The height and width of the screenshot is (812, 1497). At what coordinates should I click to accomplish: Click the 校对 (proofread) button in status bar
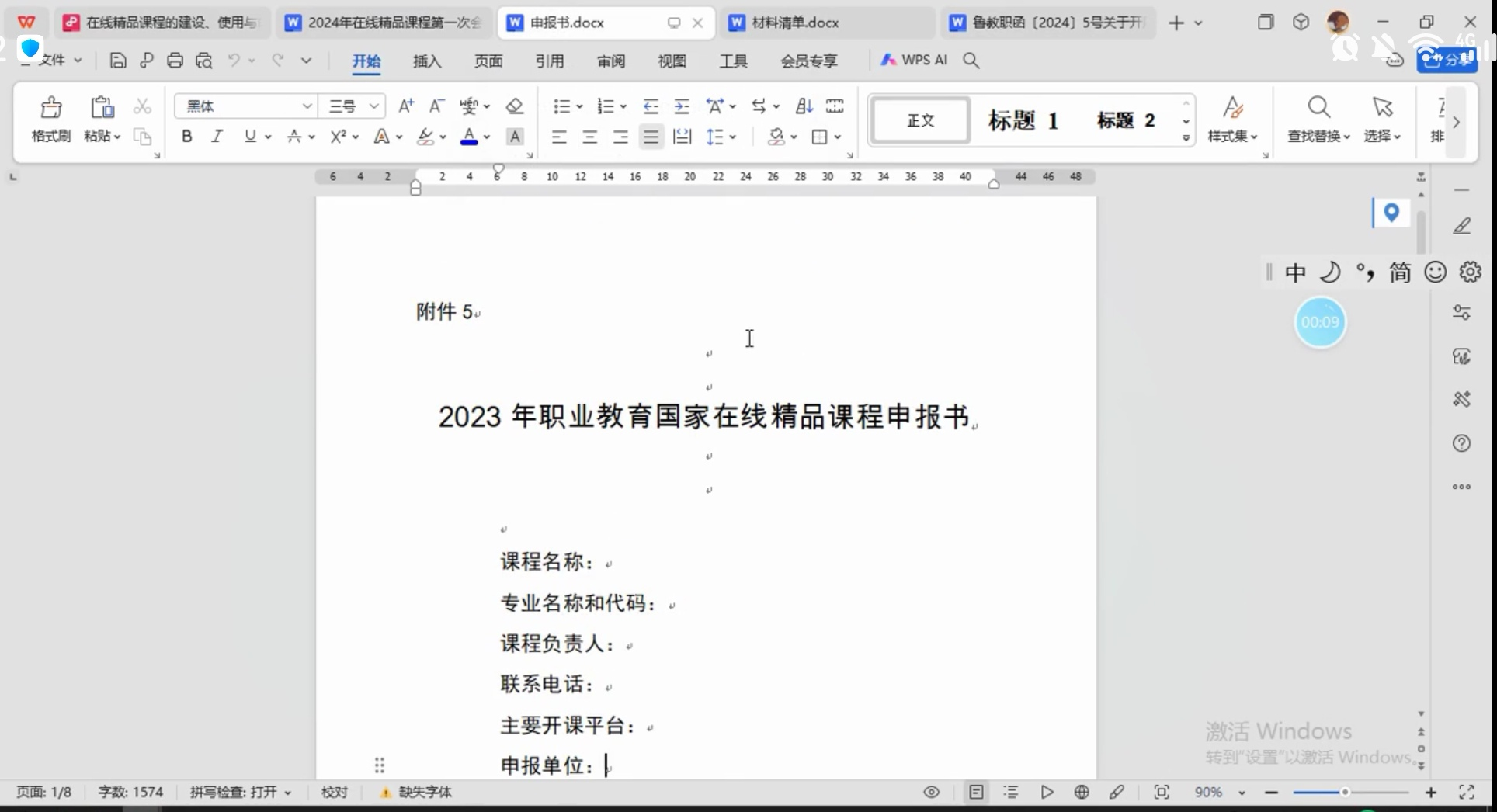tap(335, 792)
